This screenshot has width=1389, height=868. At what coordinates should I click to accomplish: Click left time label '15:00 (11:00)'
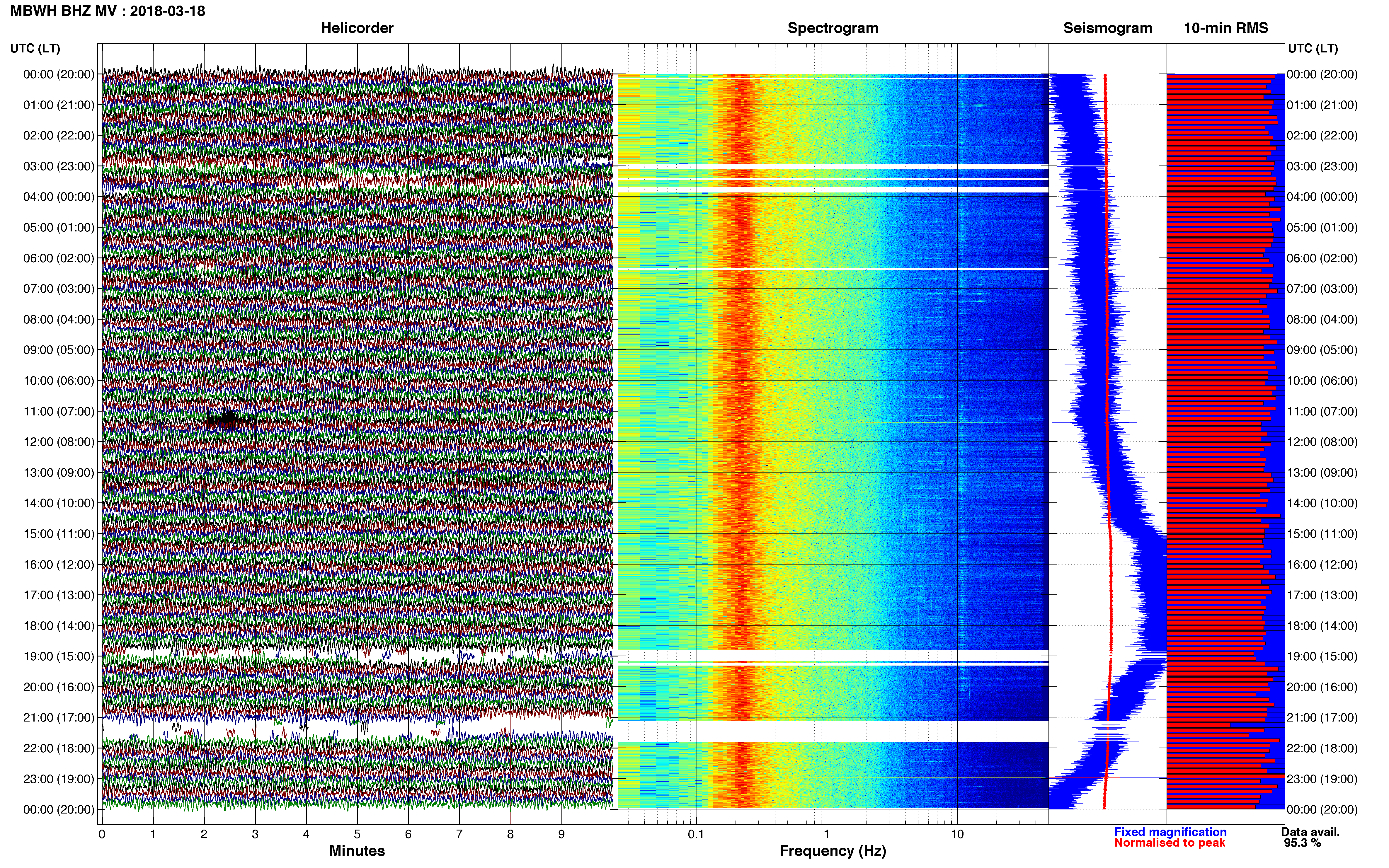59,534
